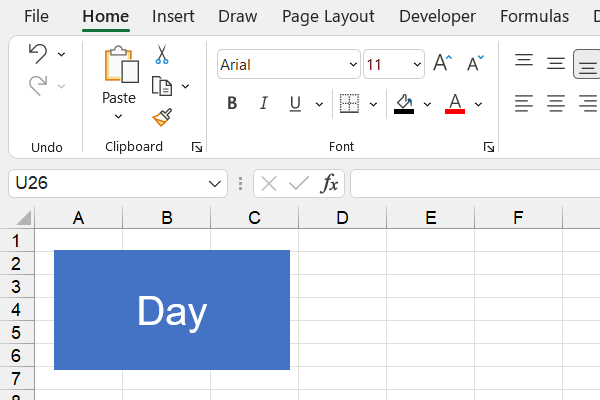The height and width of the screenshot is (400, 600).
Task: Switch to the Page Layout tab
Action: point(328,16)
